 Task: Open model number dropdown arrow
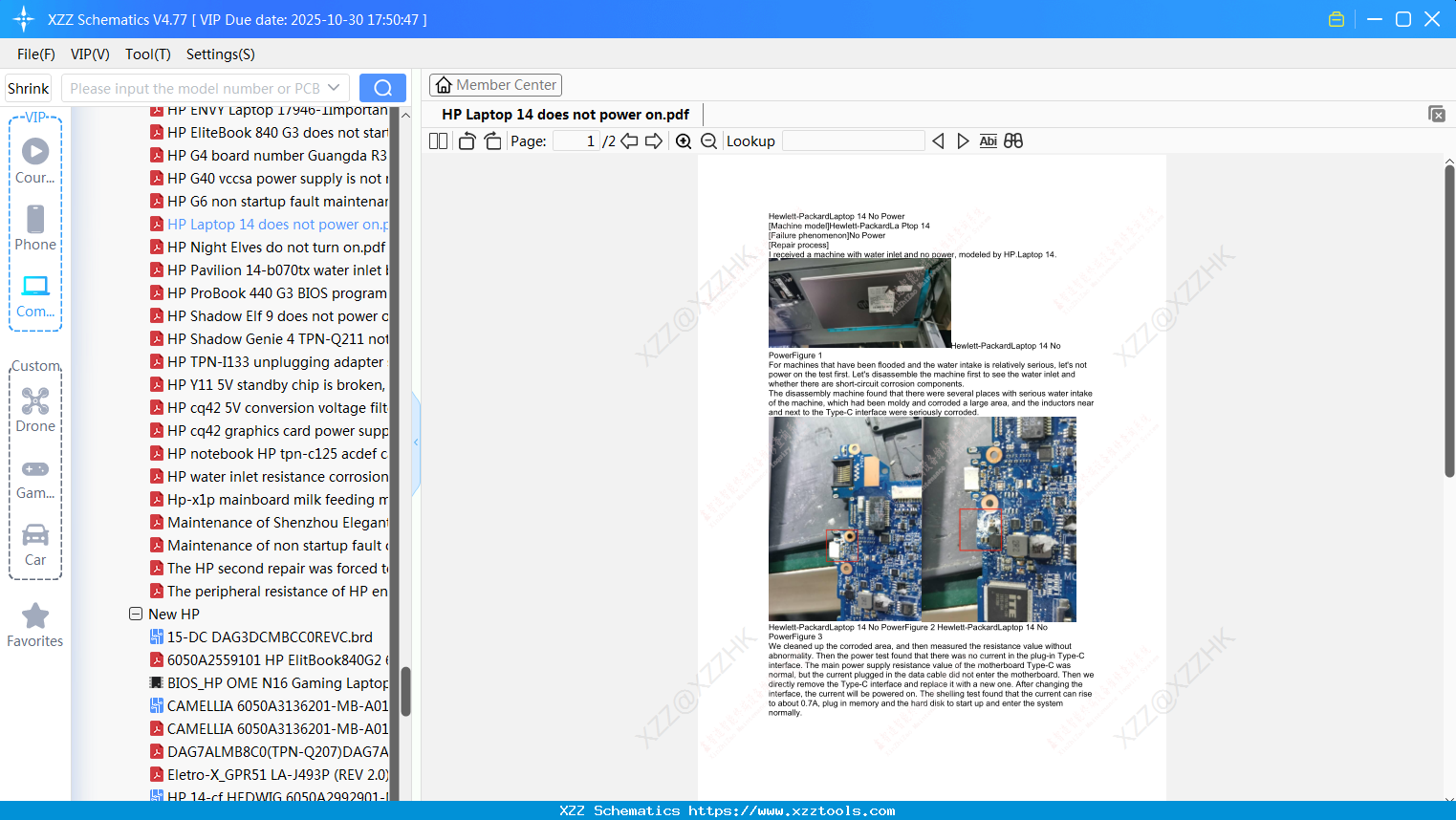334,88
